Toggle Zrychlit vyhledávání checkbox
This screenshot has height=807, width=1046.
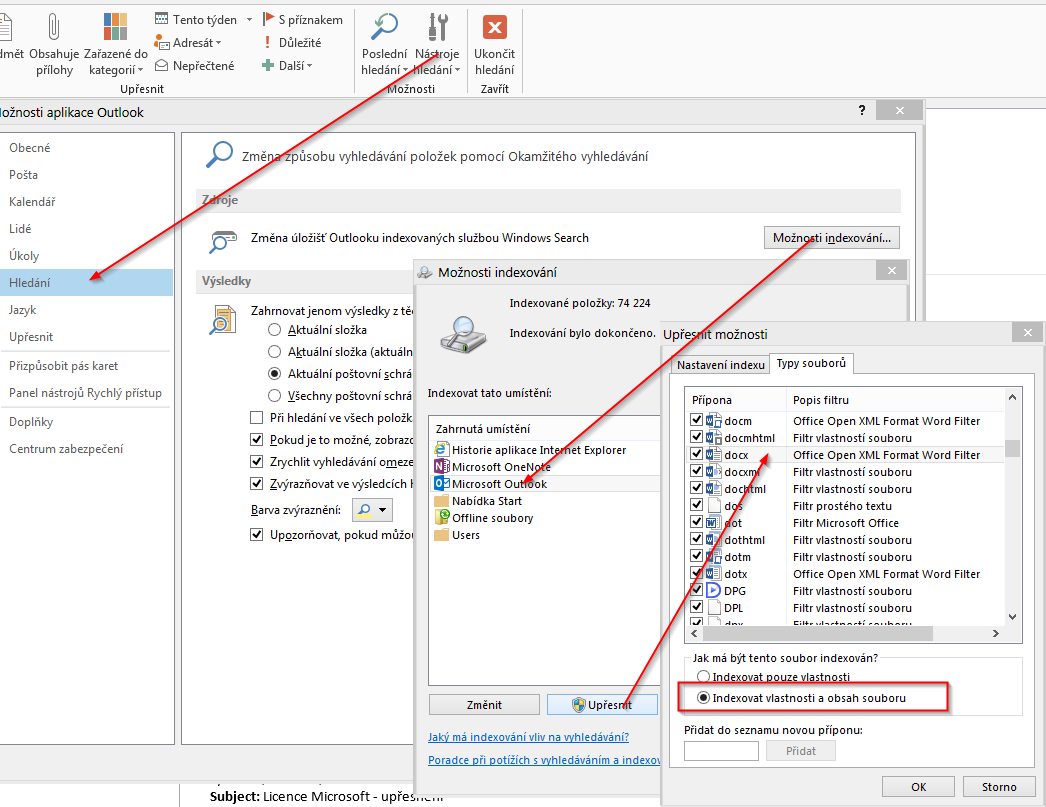256,462
